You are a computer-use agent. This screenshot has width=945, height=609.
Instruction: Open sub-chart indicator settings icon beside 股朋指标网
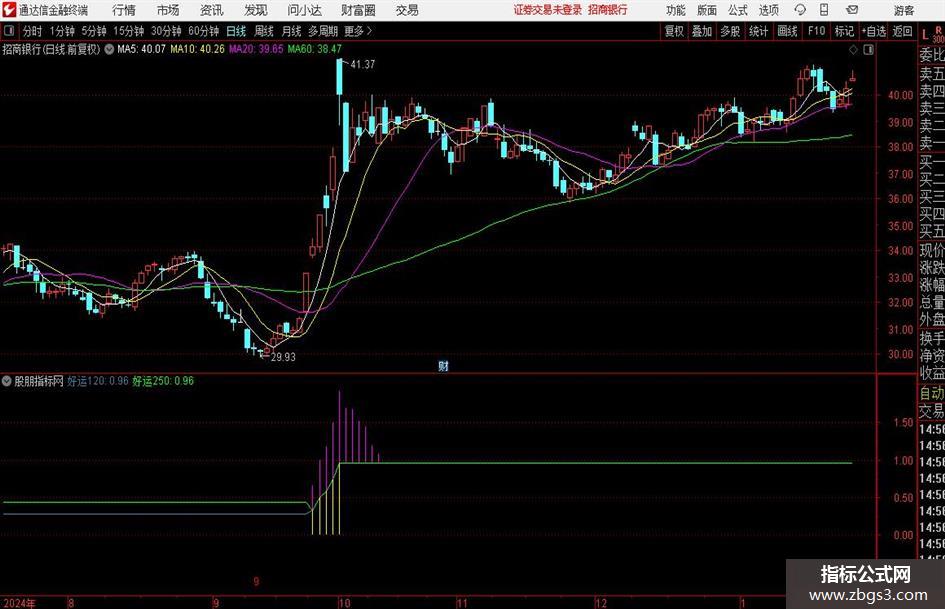(x=7, y=381)
